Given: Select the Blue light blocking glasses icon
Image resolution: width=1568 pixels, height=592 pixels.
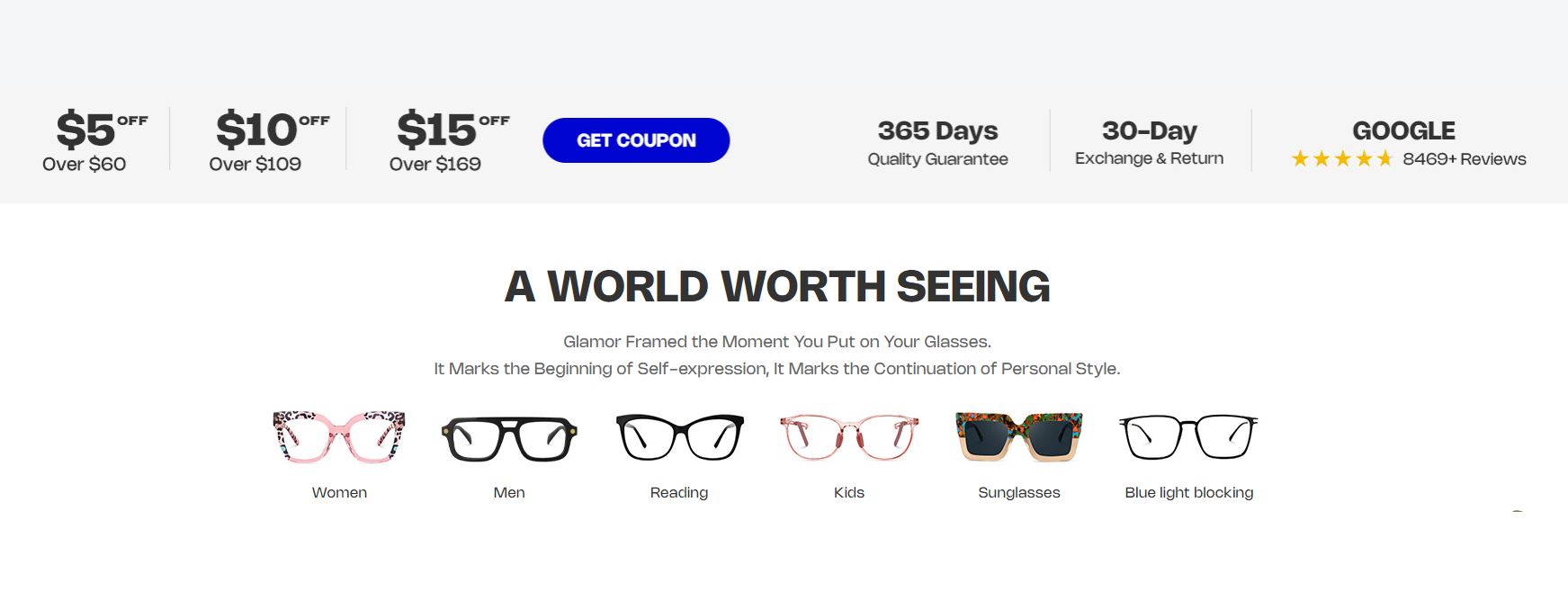Looking at the screenshot, I should 1188,436.
